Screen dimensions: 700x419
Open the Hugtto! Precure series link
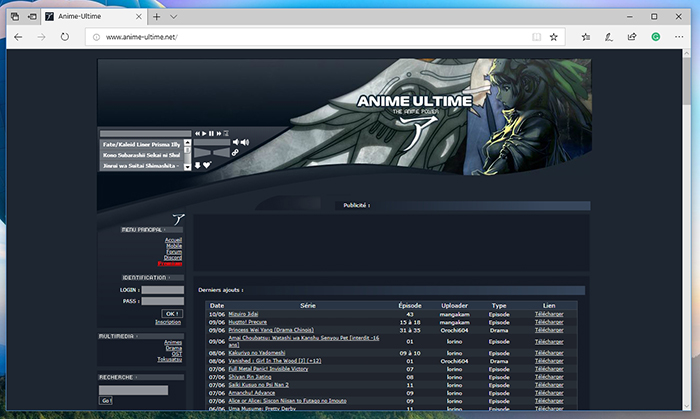click(248, 322)
